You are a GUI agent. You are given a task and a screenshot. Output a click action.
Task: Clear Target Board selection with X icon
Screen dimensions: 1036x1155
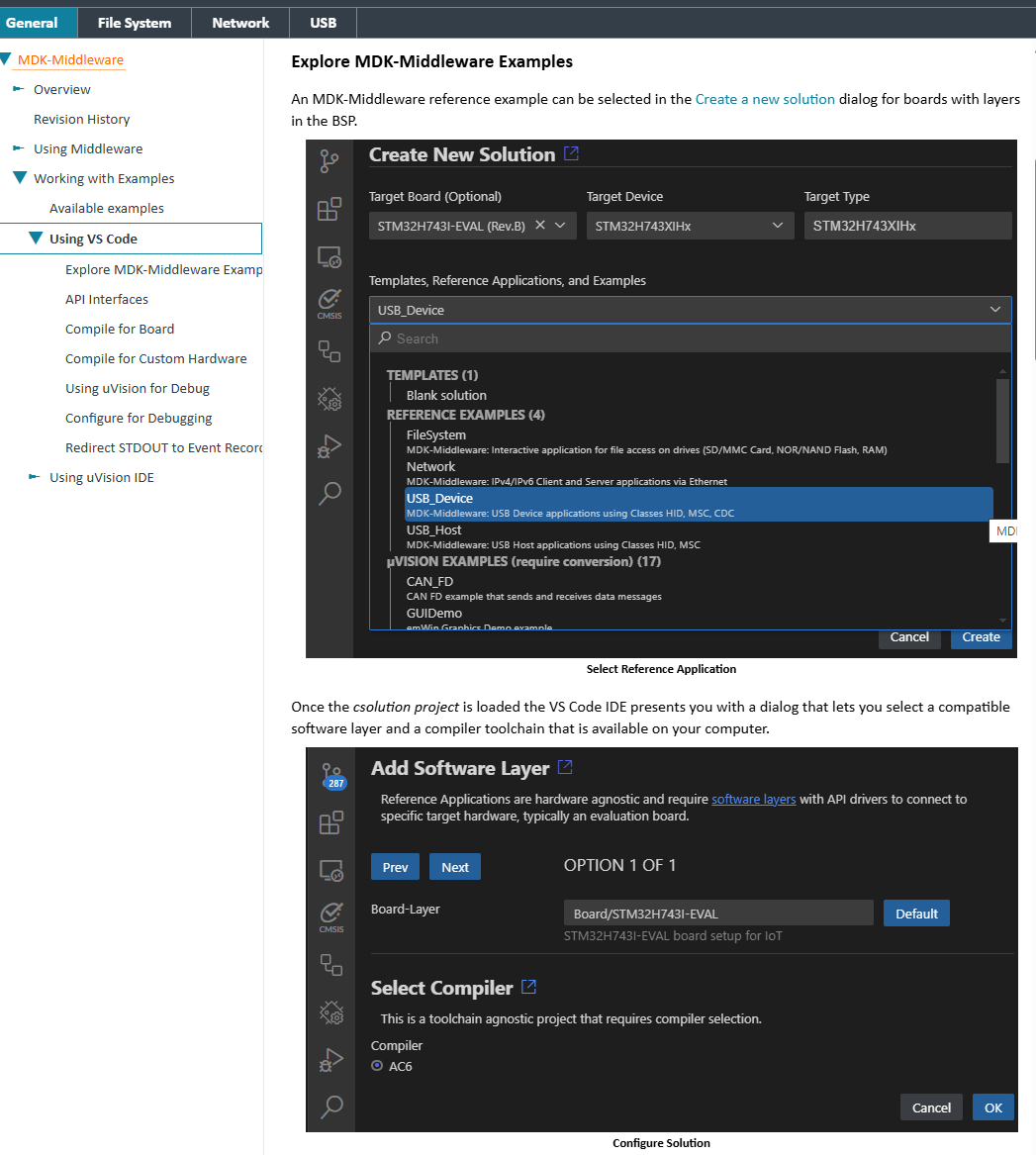click(540, 225)
